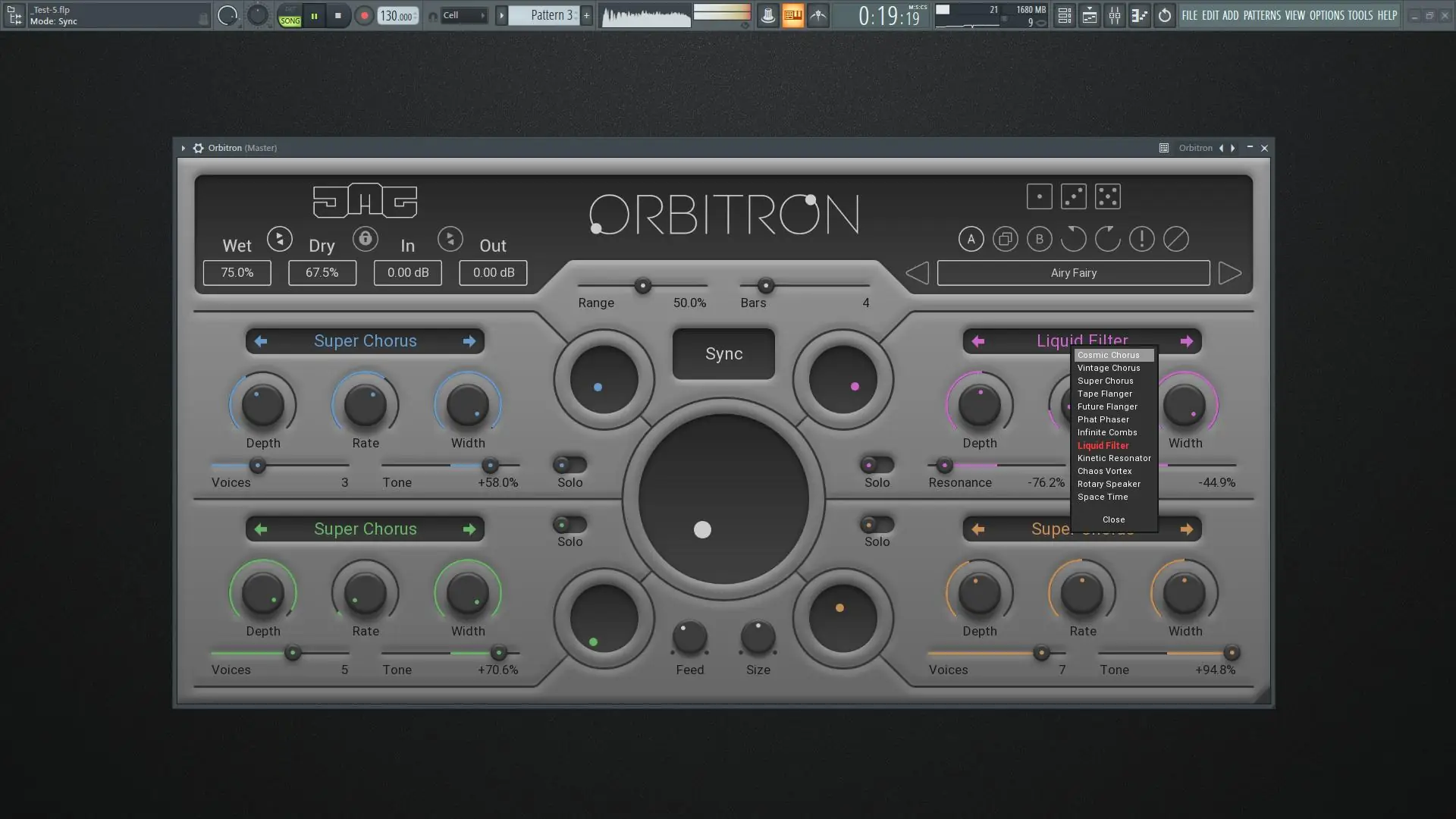This screenshot has width=1456, height=819.
Task: Toggle the orange effect Solo switch
Action: tap(877, 524)
